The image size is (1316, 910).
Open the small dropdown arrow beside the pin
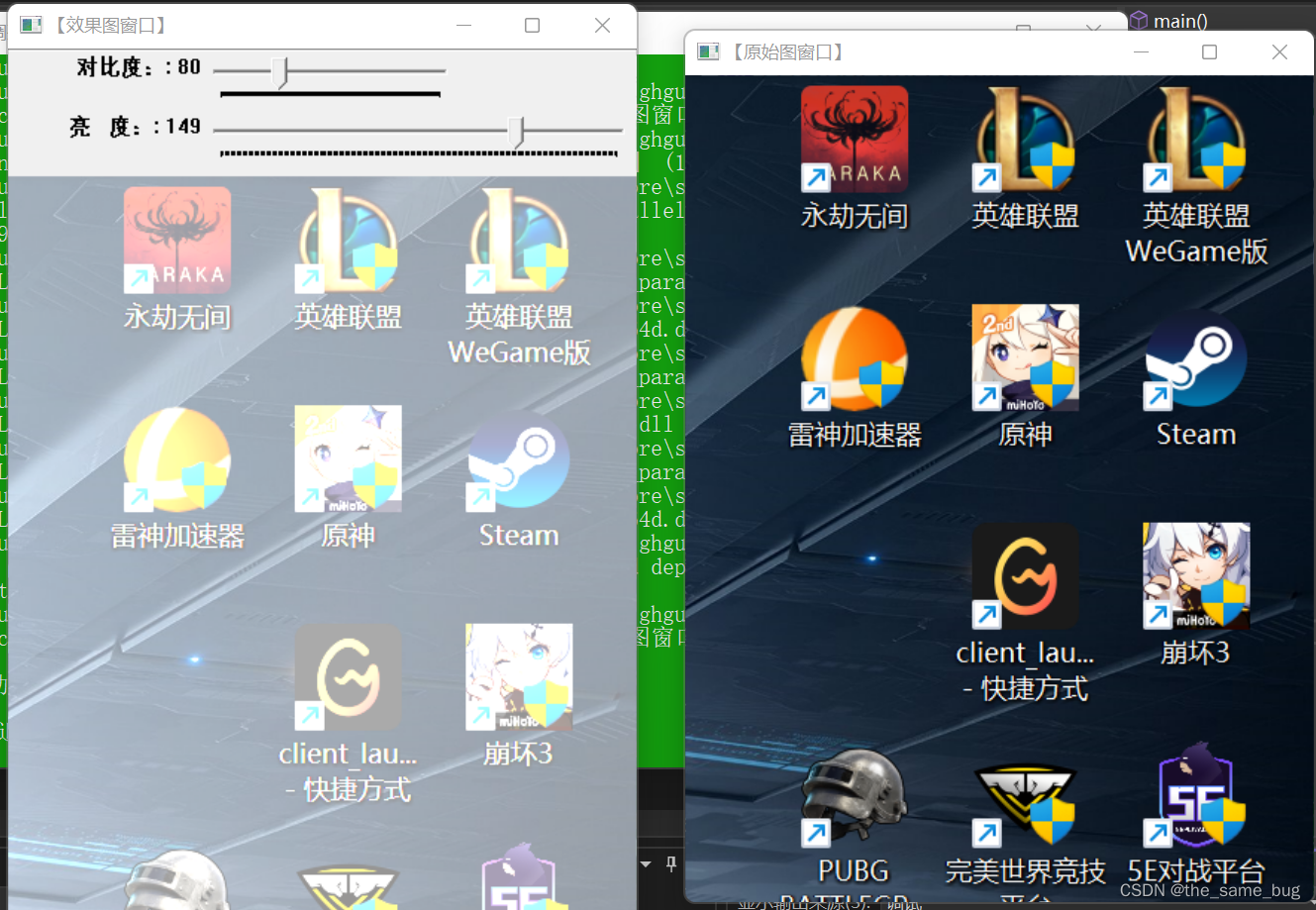coord(647,864)
